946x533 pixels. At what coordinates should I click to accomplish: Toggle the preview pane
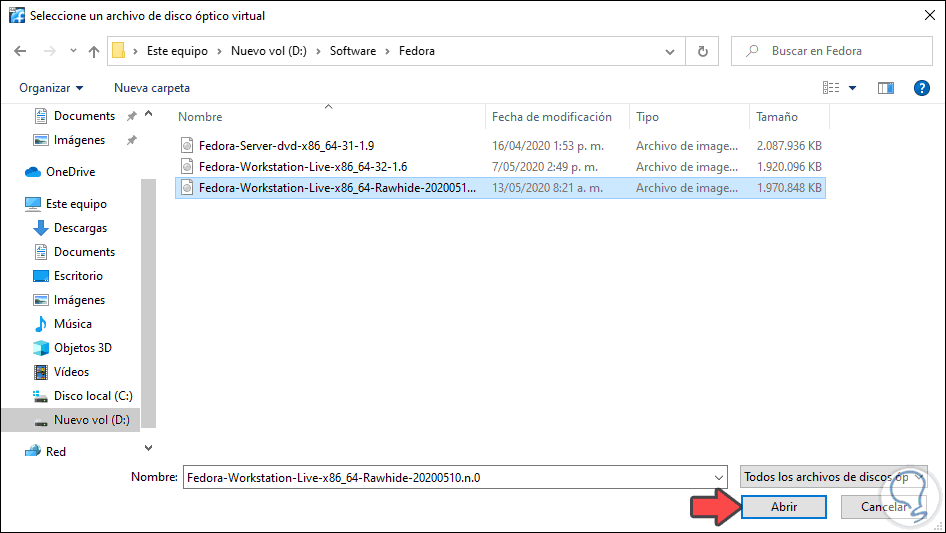pyautogui.click(x=886, y=88)
